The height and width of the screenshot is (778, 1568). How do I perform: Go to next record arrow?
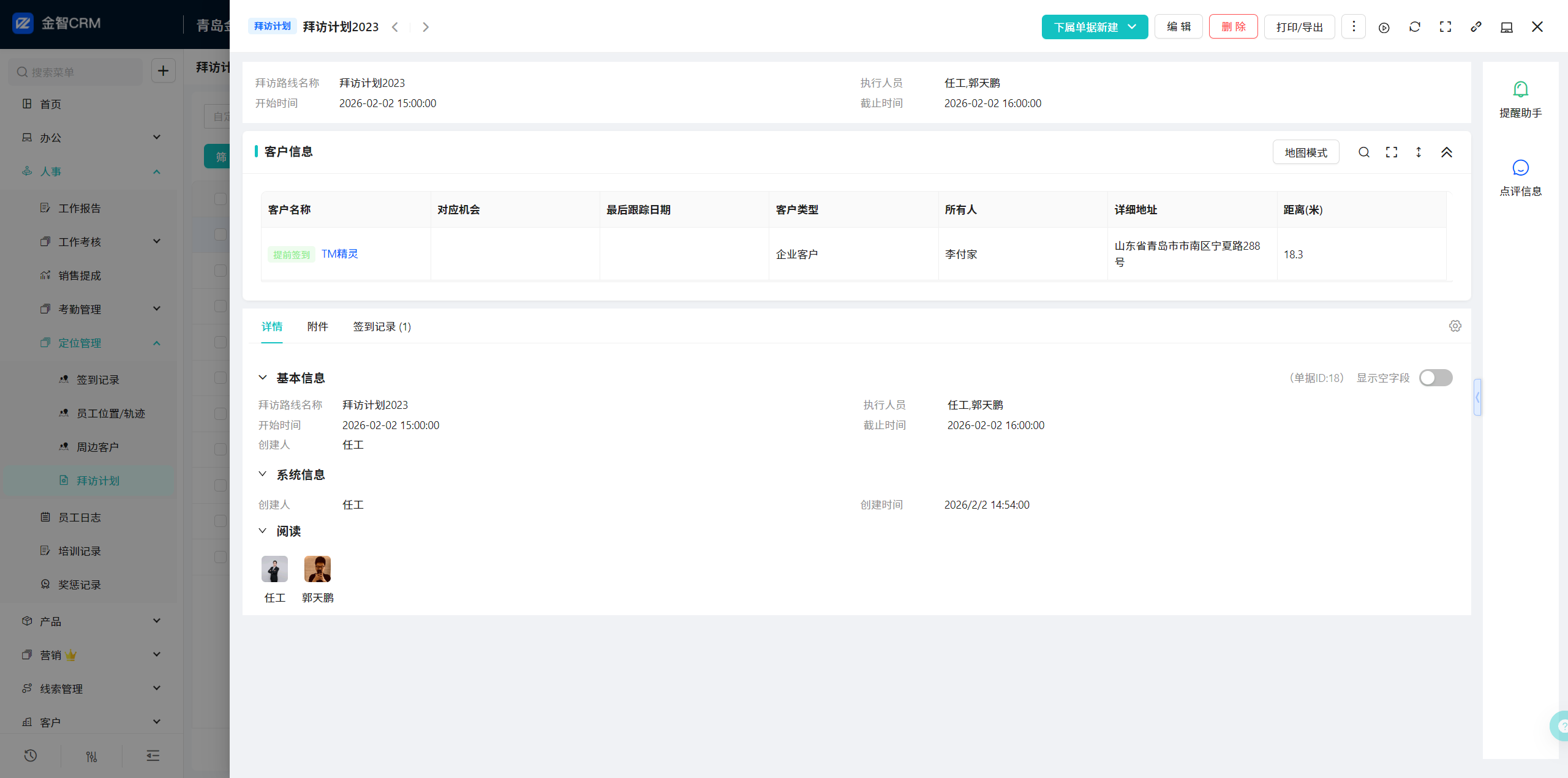pyautogui.click(x=426, y=27)
